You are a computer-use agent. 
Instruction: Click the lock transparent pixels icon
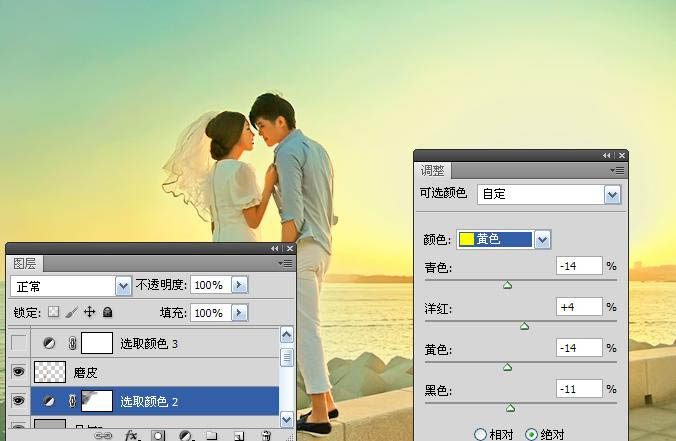54,313
